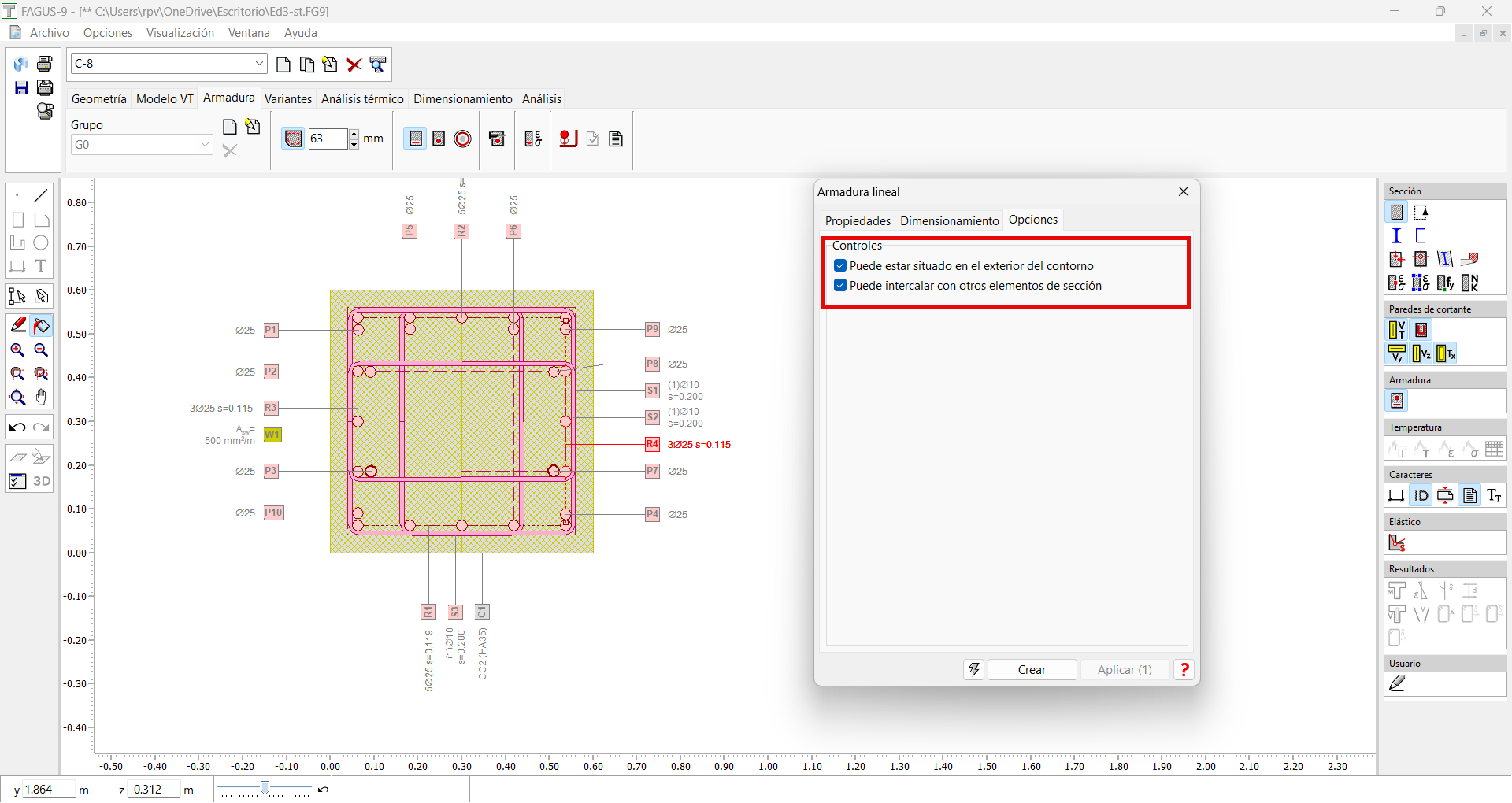This screenshot has width=1512, height=803.
Task: Open the C-8 section dropdown
Action: coord(259,64)
